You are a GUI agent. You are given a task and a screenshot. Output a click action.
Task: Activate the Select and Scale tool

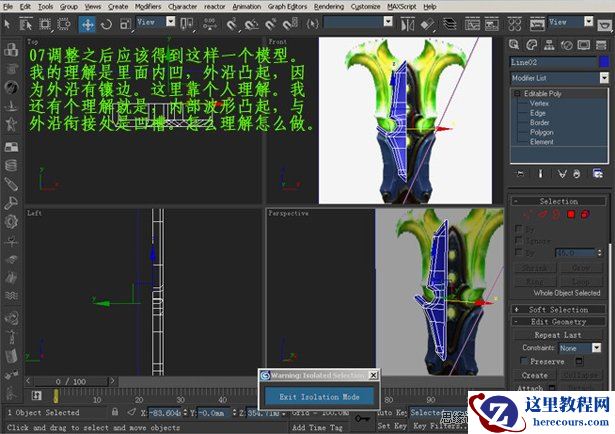click(125, 24)
